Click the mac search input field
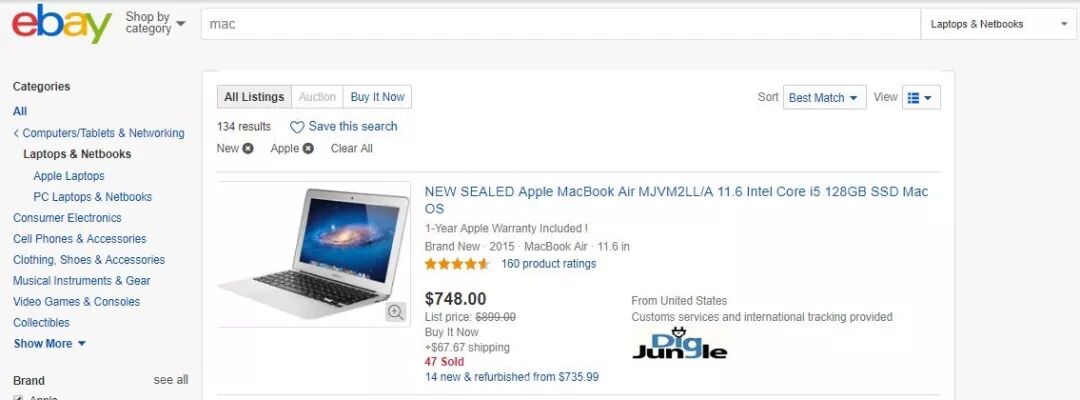 561,24
